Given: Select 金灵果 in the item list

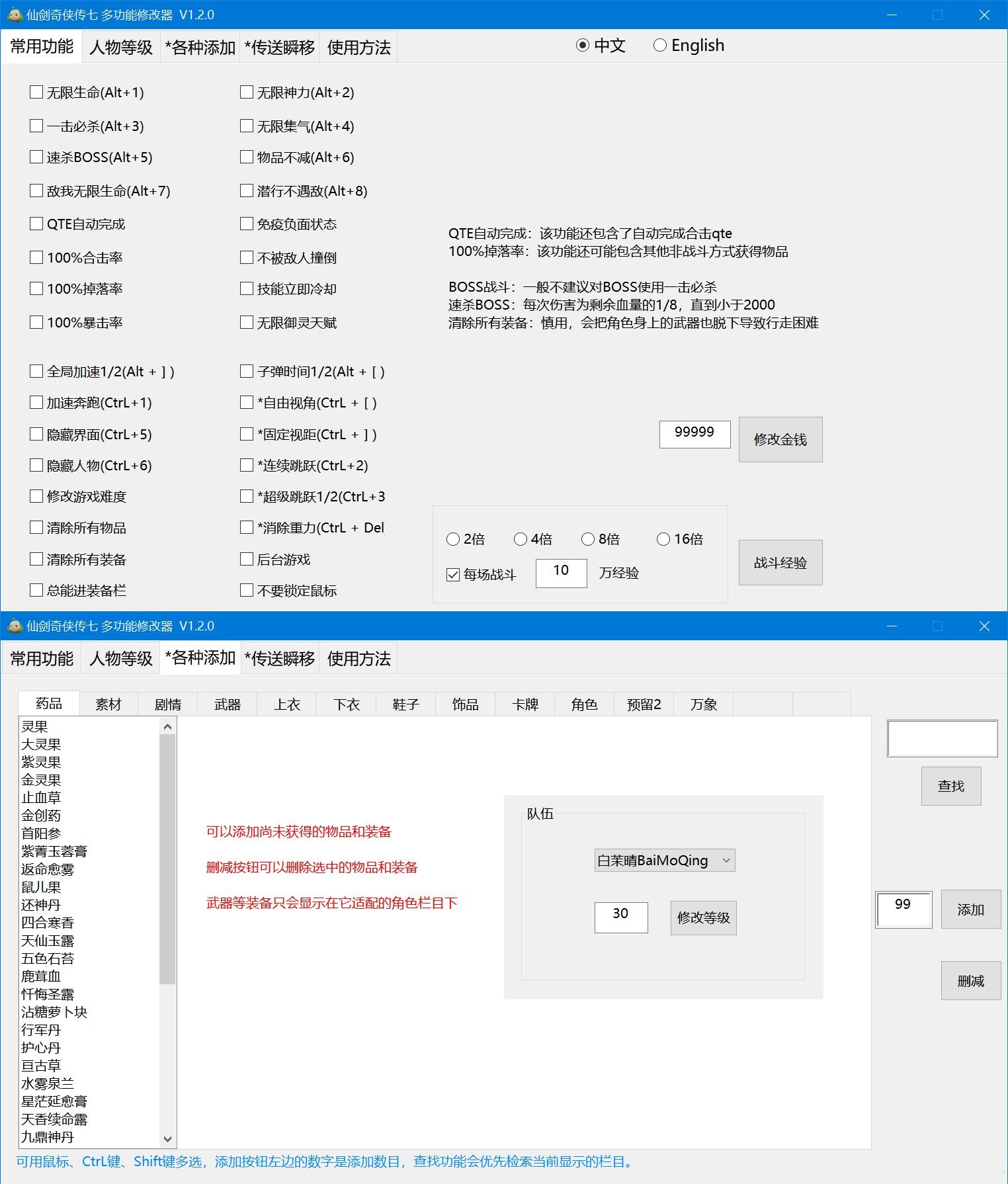Looking at the screenshot, I should tap(89, 780).
